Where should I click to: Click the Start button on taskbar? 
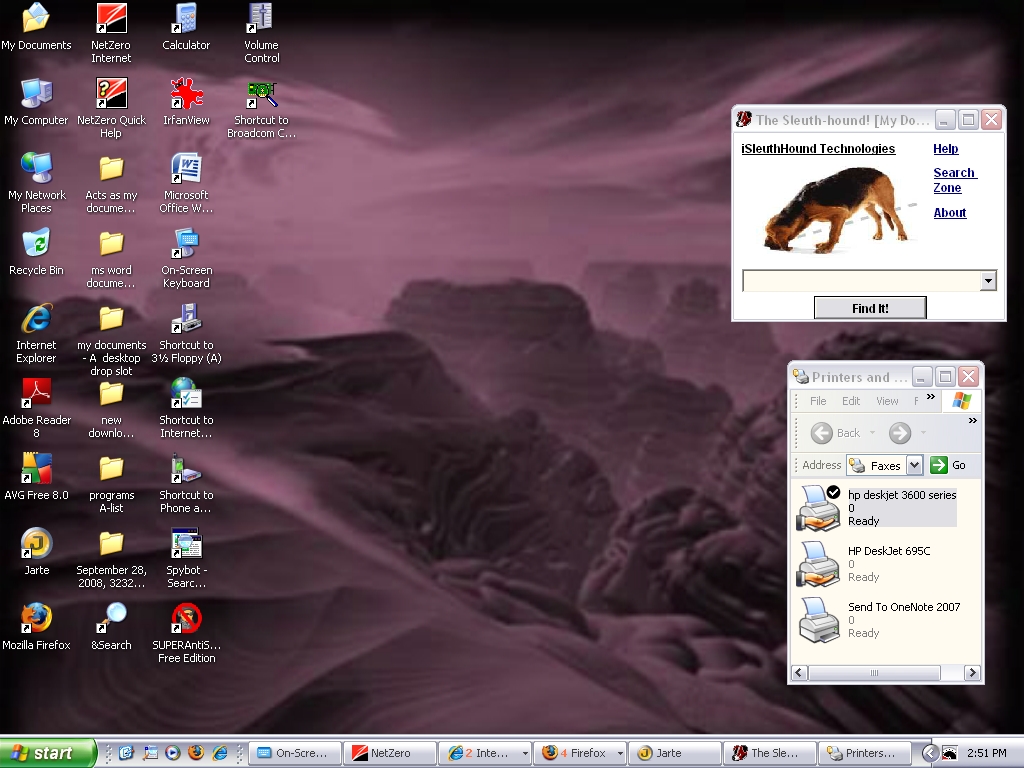47,753
